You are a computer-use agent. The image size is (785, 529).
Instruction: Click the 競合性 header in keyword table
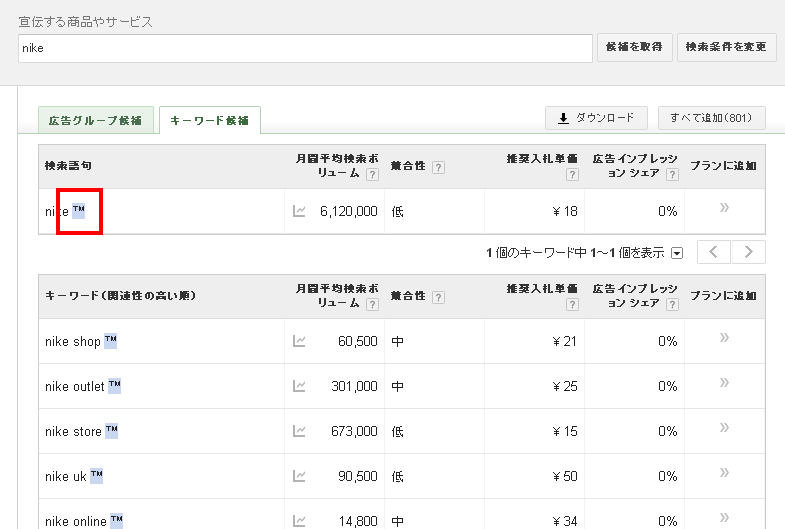click(x=408, y=296)
